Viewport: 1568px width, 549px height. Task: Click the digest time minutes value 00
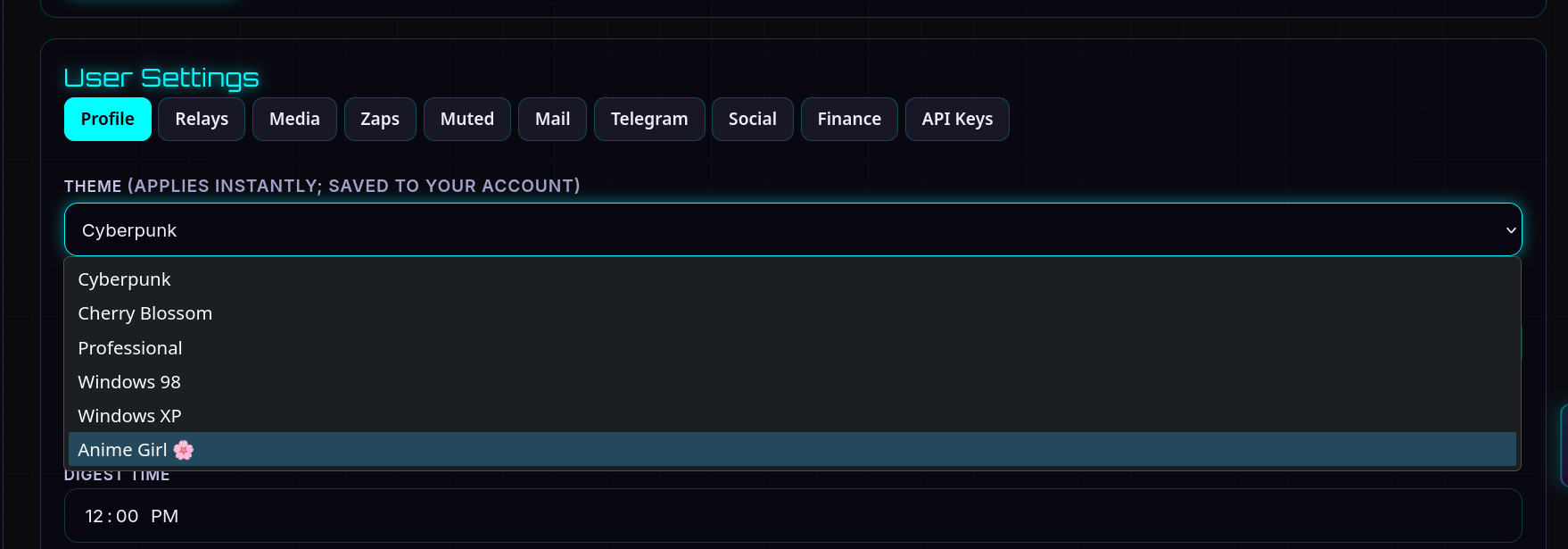128,516
